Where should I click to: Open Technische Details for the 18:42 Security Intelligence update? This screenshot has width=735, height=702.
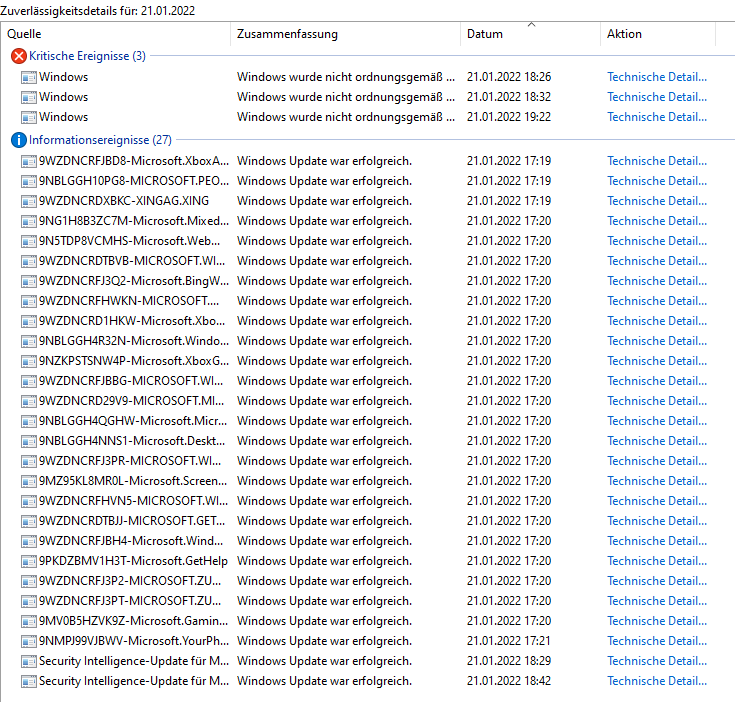tap(657, 681)
